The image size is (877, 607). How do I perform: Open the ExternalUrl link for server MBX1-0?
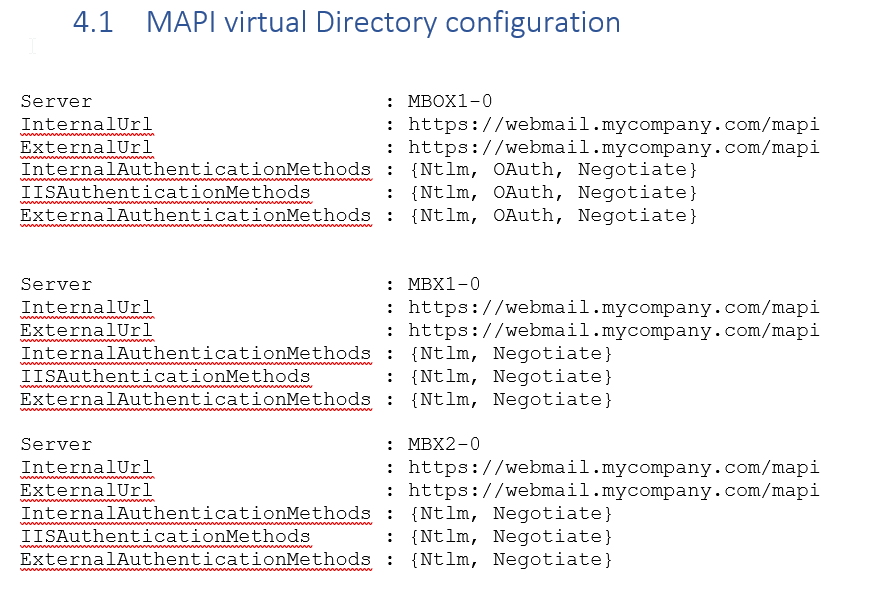click(613, 330)
